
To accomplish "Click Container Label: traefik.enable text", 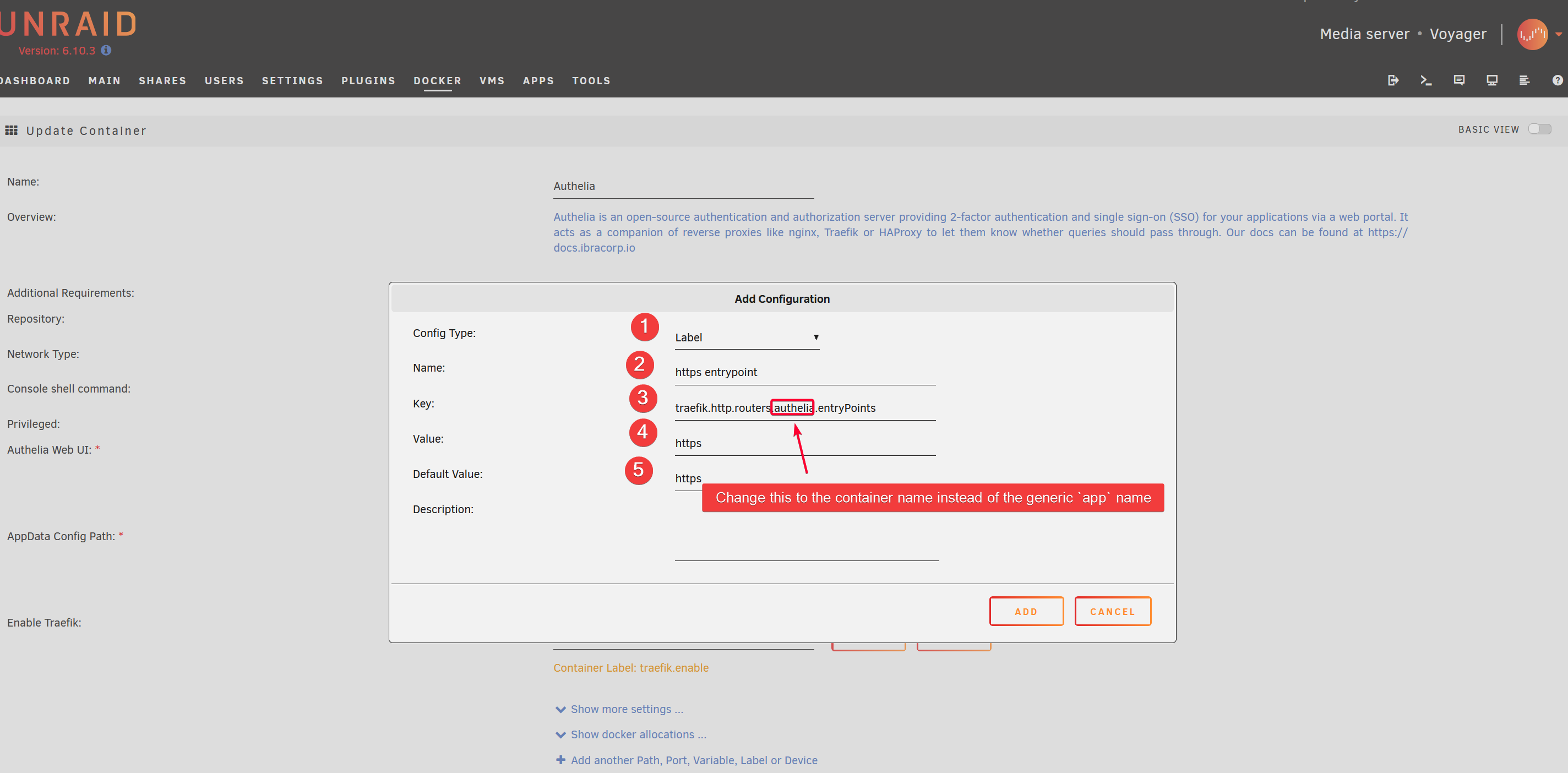I will tap(630, 668).
